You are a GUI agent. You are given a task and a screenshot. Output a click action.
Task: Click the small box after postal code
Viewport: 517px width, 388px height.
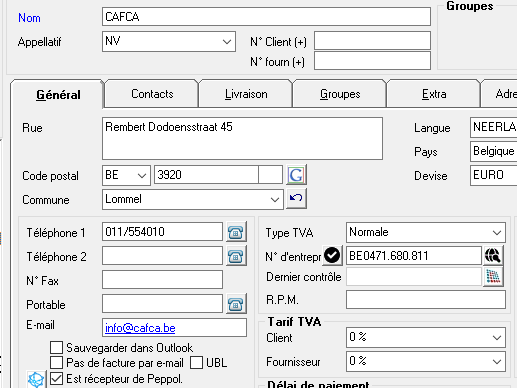(271, 175)
